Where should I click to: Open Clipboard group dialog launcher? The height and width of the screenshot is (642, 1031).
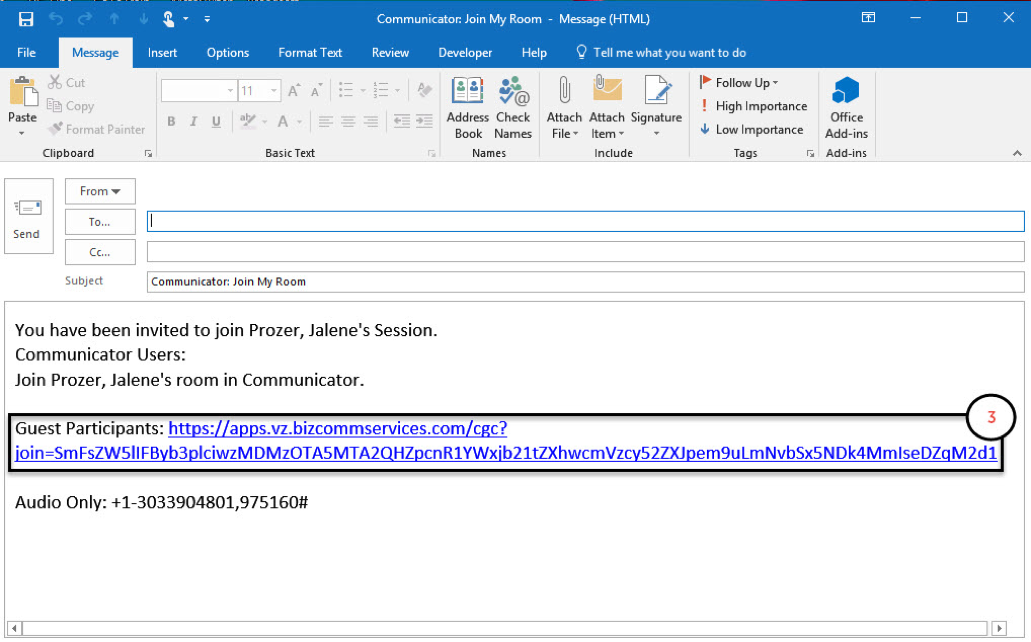coord(149,153)
